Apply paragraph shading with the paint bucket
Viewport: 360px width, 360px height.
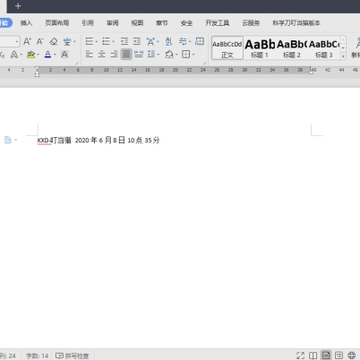pyautogui.click(x=169, y=54)
